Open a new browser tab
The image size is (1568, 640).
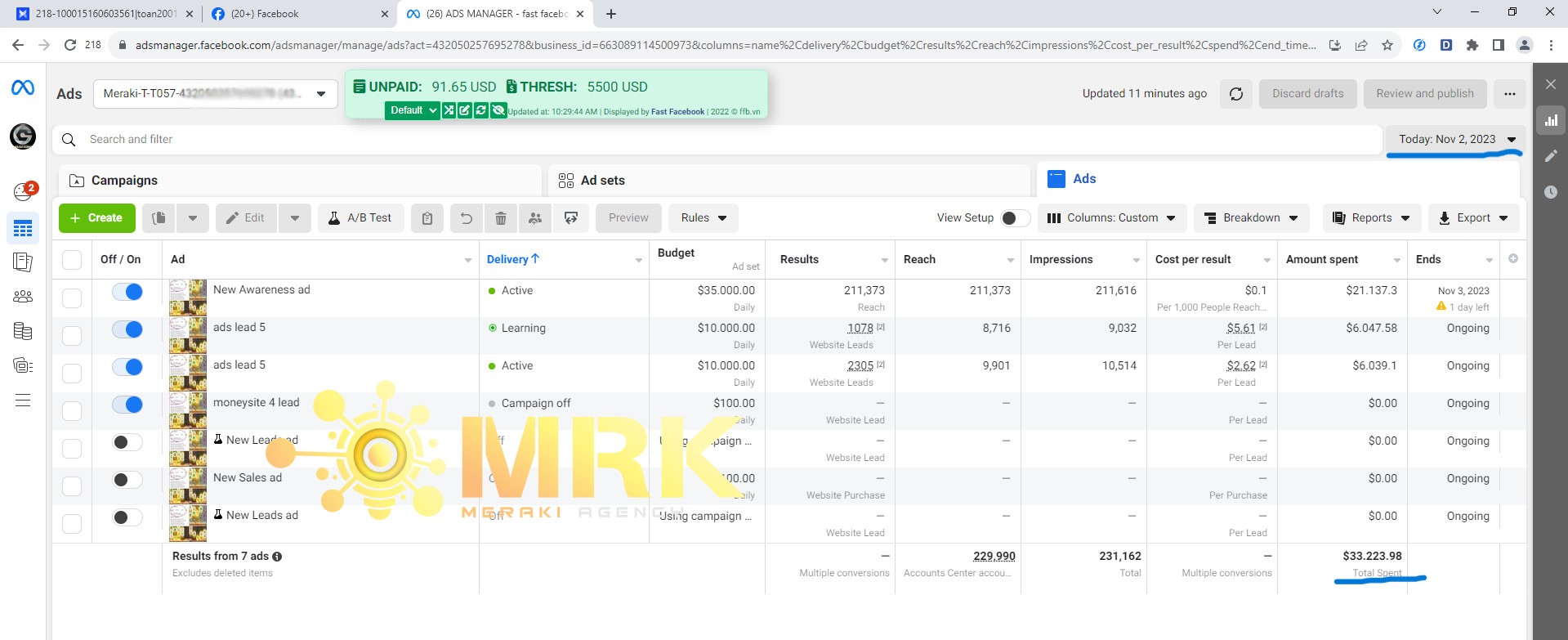(x=611, y=14)
